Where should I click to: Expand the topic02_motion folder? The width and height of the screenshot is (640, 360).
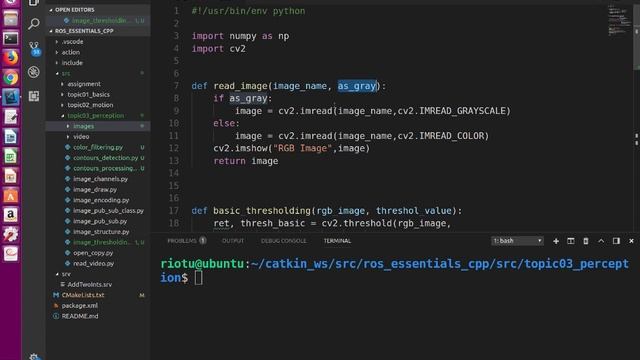coord(98,105)
